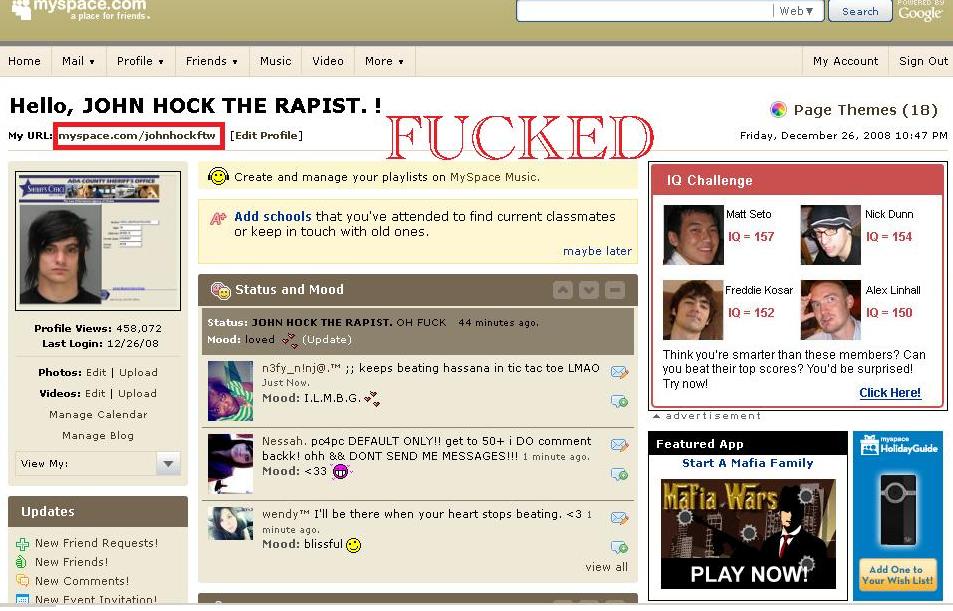Viewport: 953px width, 611px height.
Task: Click the myspace.com/johnhockftw URL link
Action: click(137, 136)
